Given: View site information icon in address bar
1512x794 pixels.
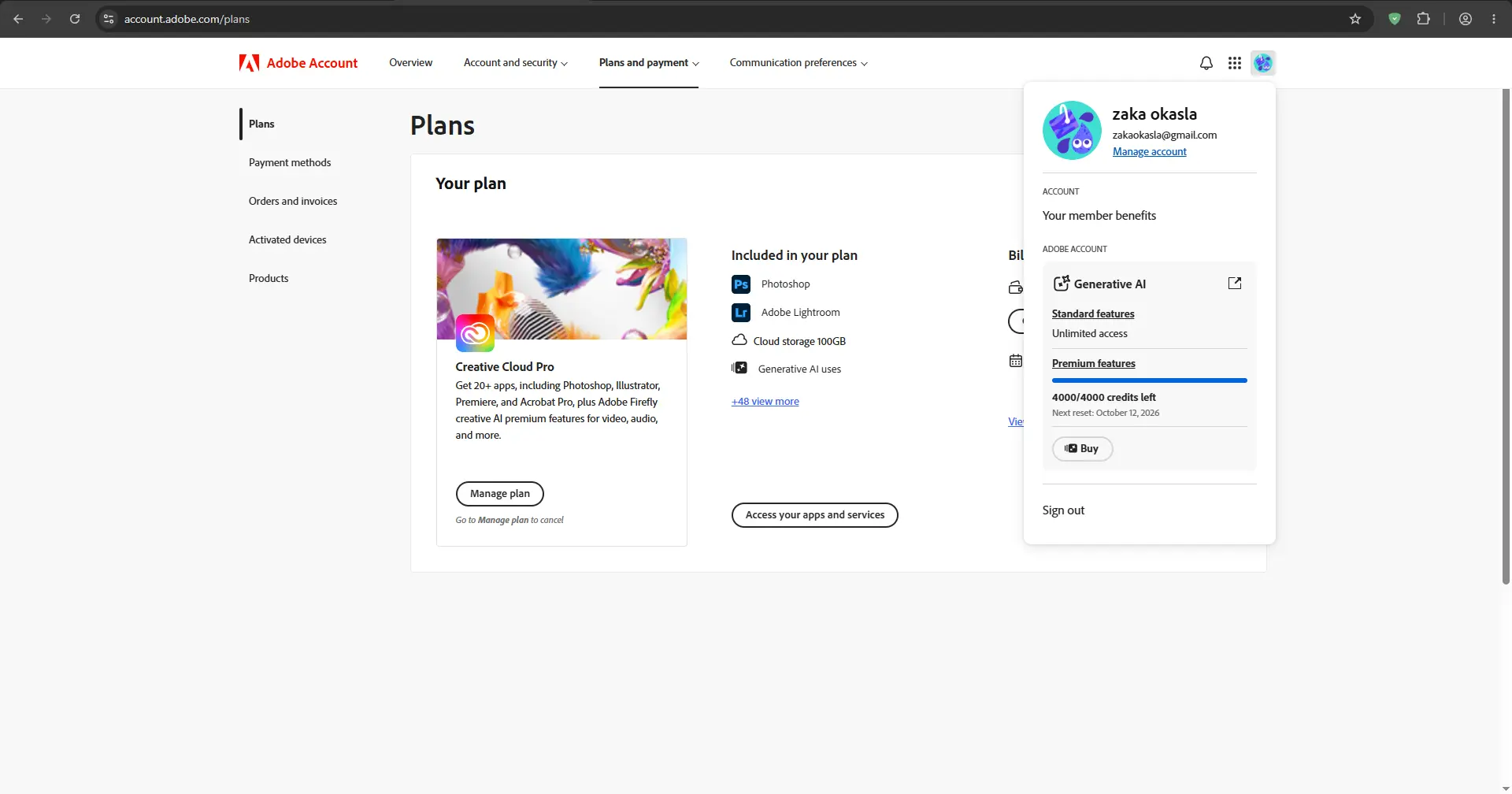Looking at the screenshot, I should tap(109, 19).
